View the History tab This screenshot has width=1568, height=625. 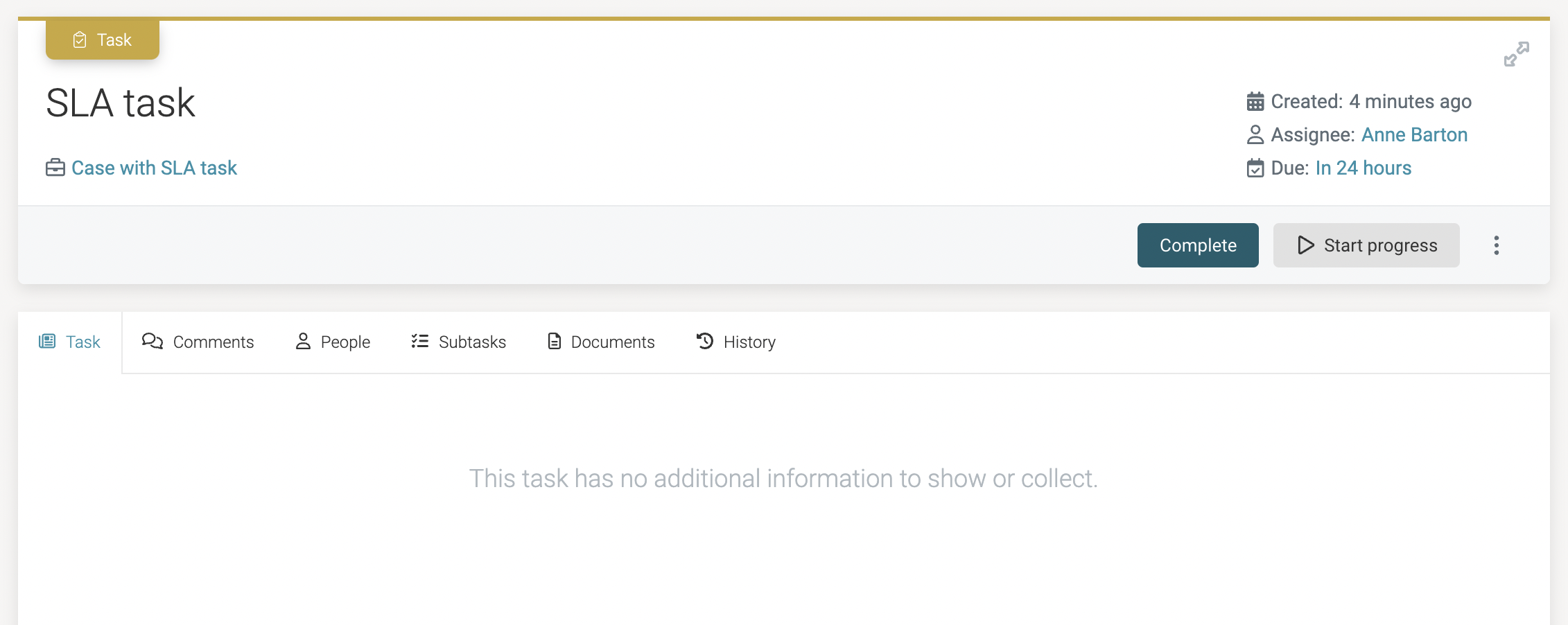point(735,342)
